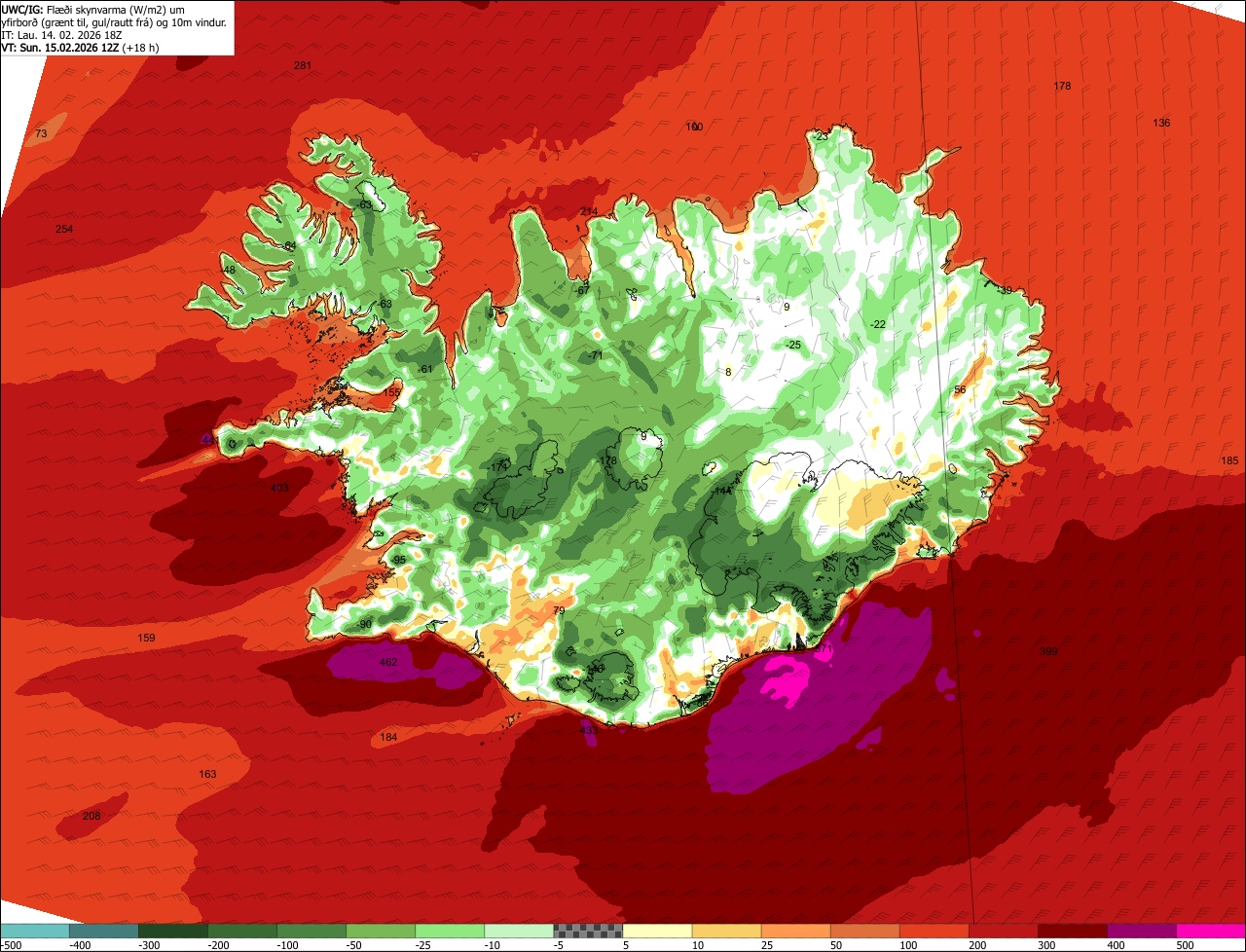Click the map value '281'
The height and width of the screenshot is (952, 1246).
pos(303,65)
